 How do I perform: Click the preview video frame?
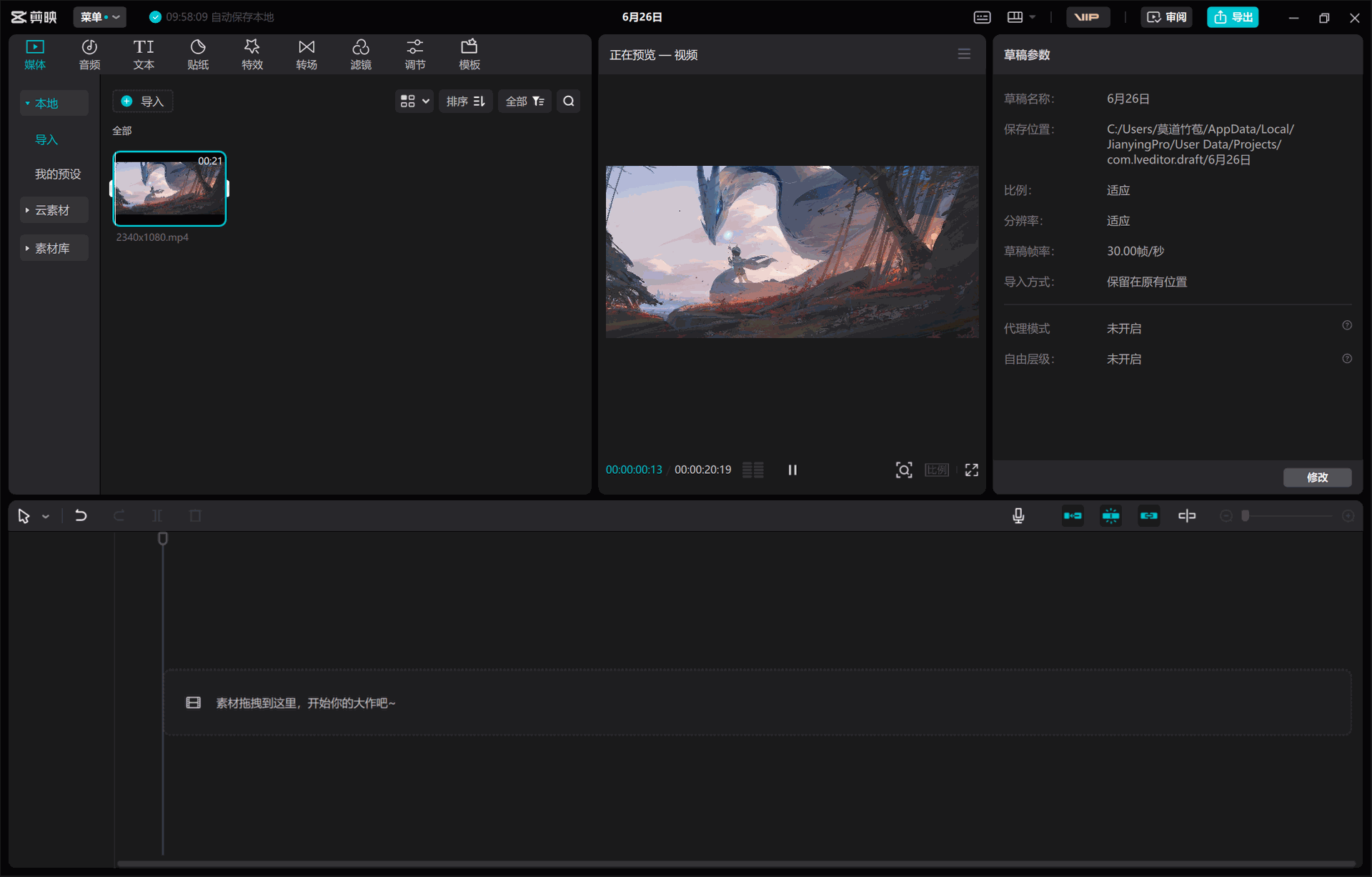(792, 252)
